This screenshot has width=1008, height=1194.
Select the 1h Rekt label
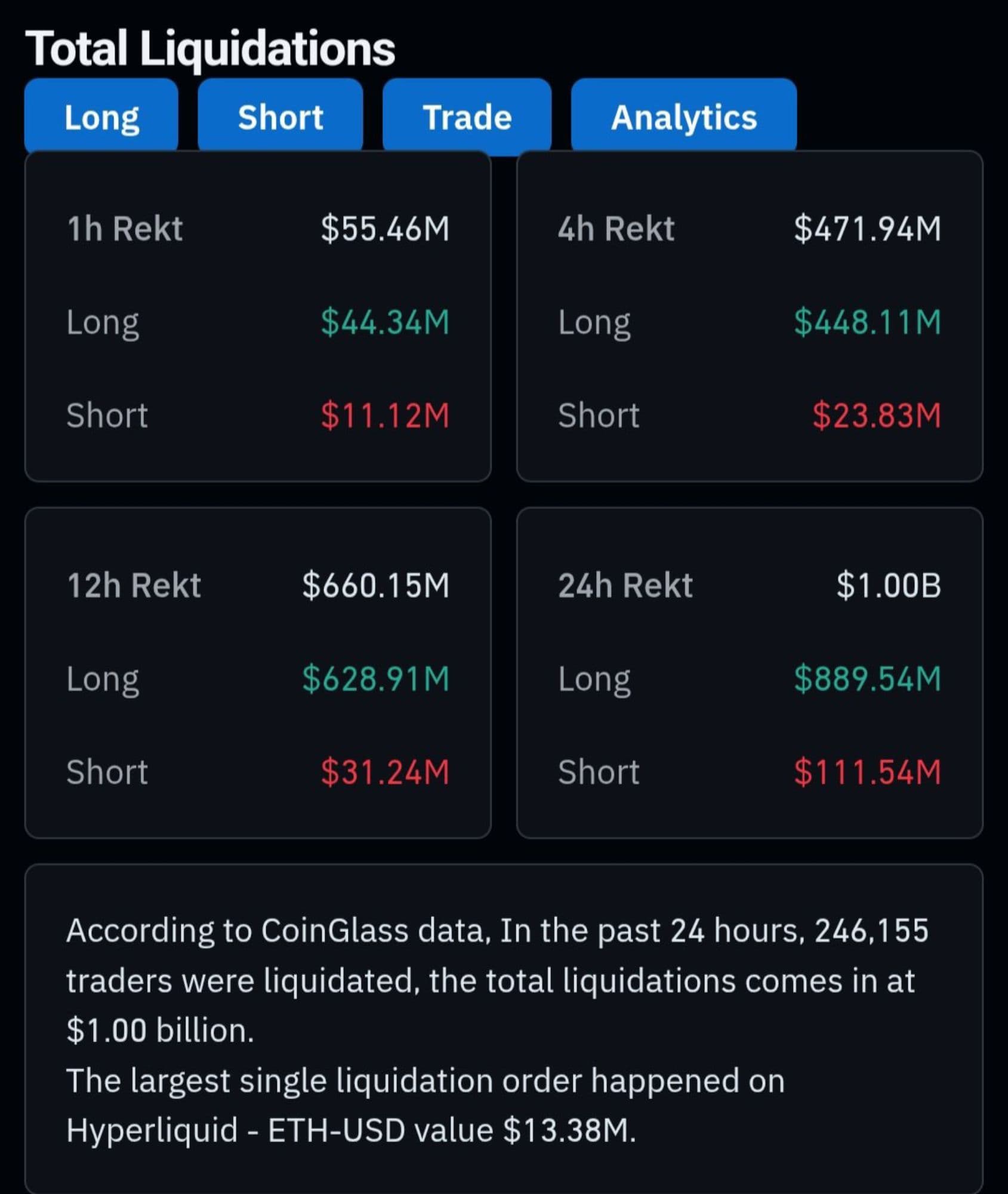tap(125, 229)
